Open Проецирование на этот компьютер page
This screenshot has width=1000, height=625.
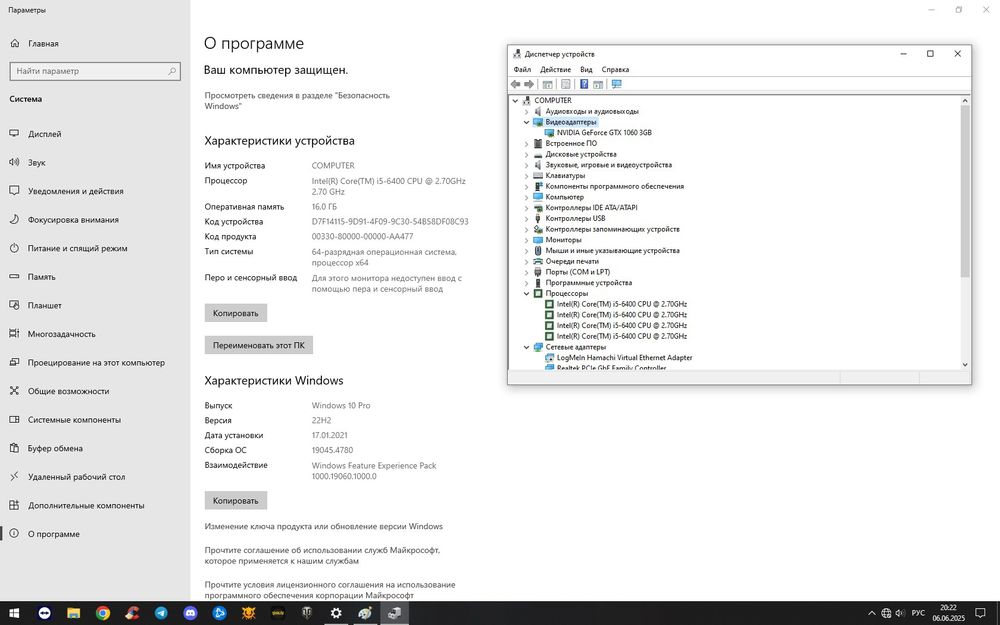tap(95, 362)
